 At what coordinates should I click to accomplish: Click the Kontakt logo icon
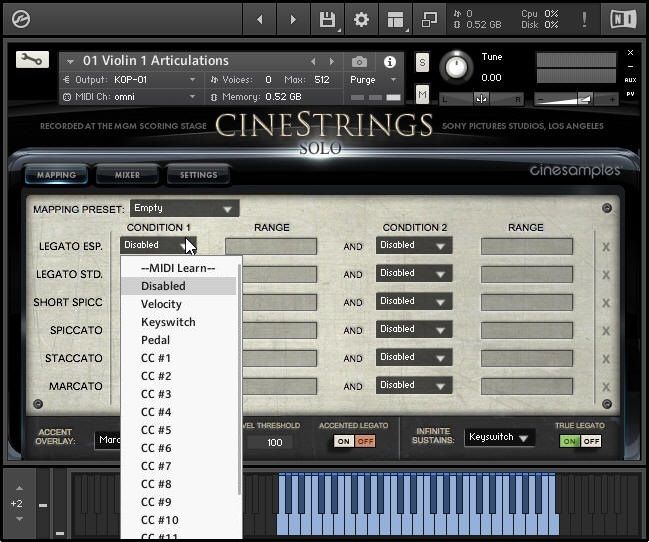click(21, 19)
